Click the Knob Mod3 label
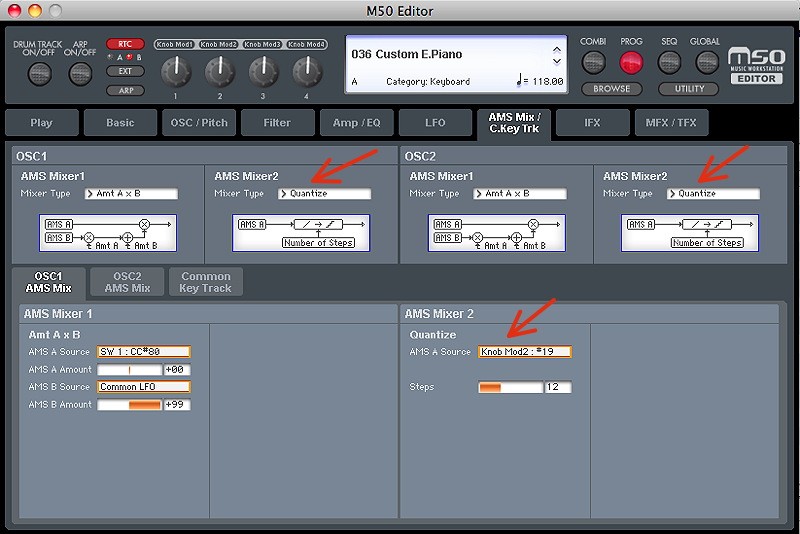Viewport: 800px width, 534px height. coord(262,44)
